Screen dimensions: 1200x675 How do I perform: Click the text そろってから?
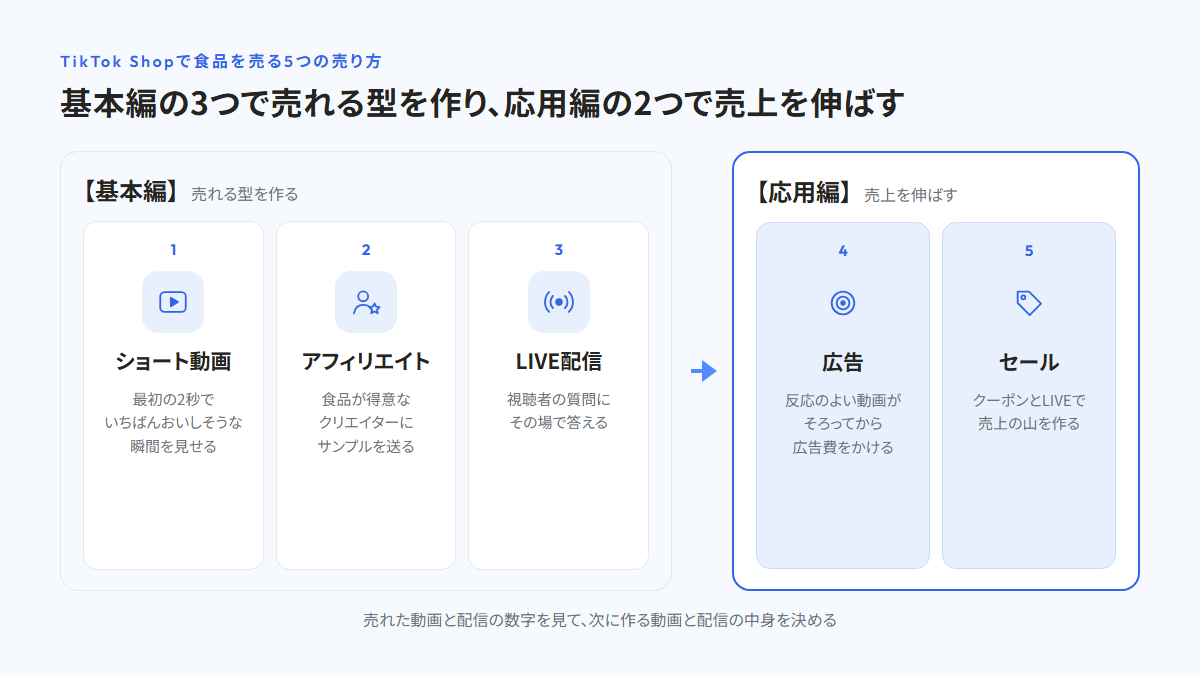(x=843, y=424)
